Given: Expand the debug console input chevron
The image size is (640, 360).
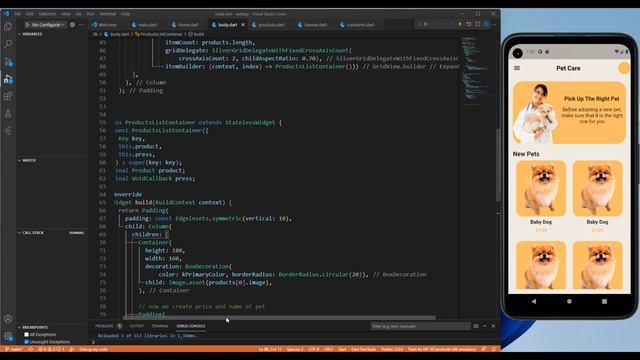Looking at the screenshot, I should coord(93,342).
